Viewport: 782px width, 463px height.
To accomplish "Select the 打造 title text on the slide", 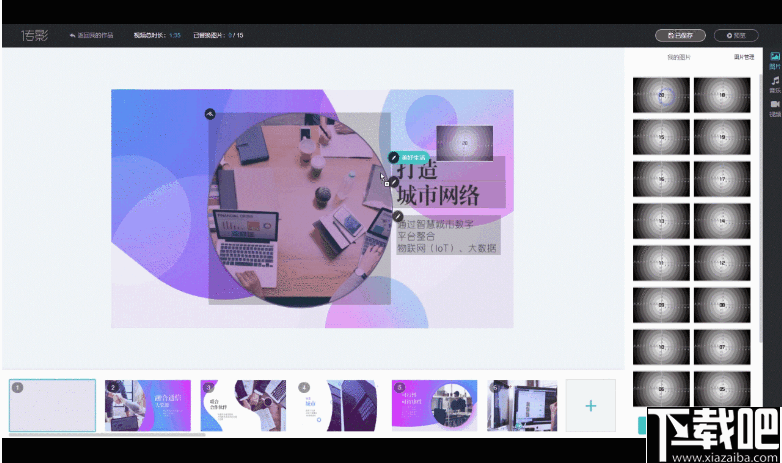I will (x=418, y=170).
